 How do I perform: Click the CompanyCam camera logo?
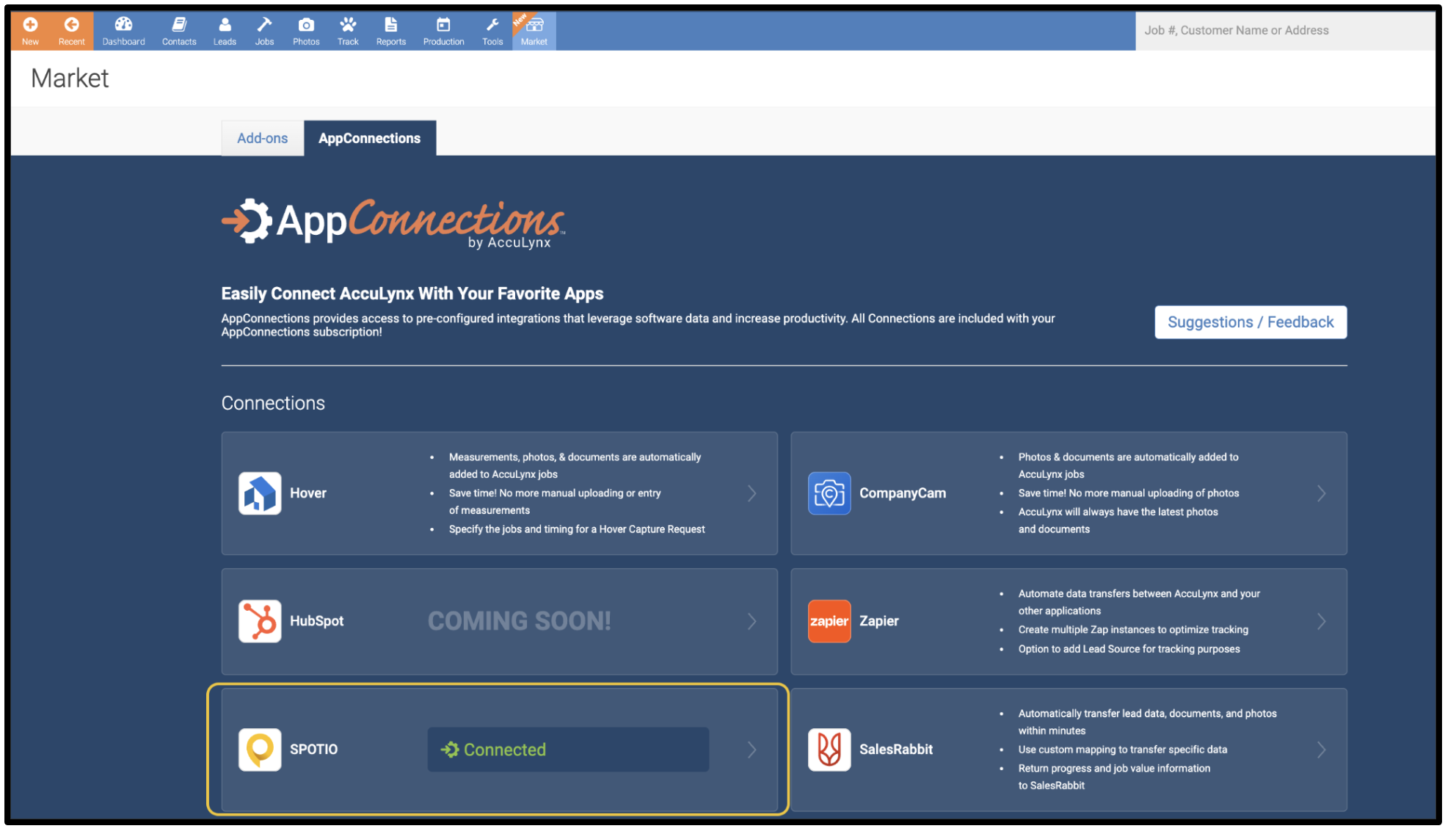click(x=831, y=494)
